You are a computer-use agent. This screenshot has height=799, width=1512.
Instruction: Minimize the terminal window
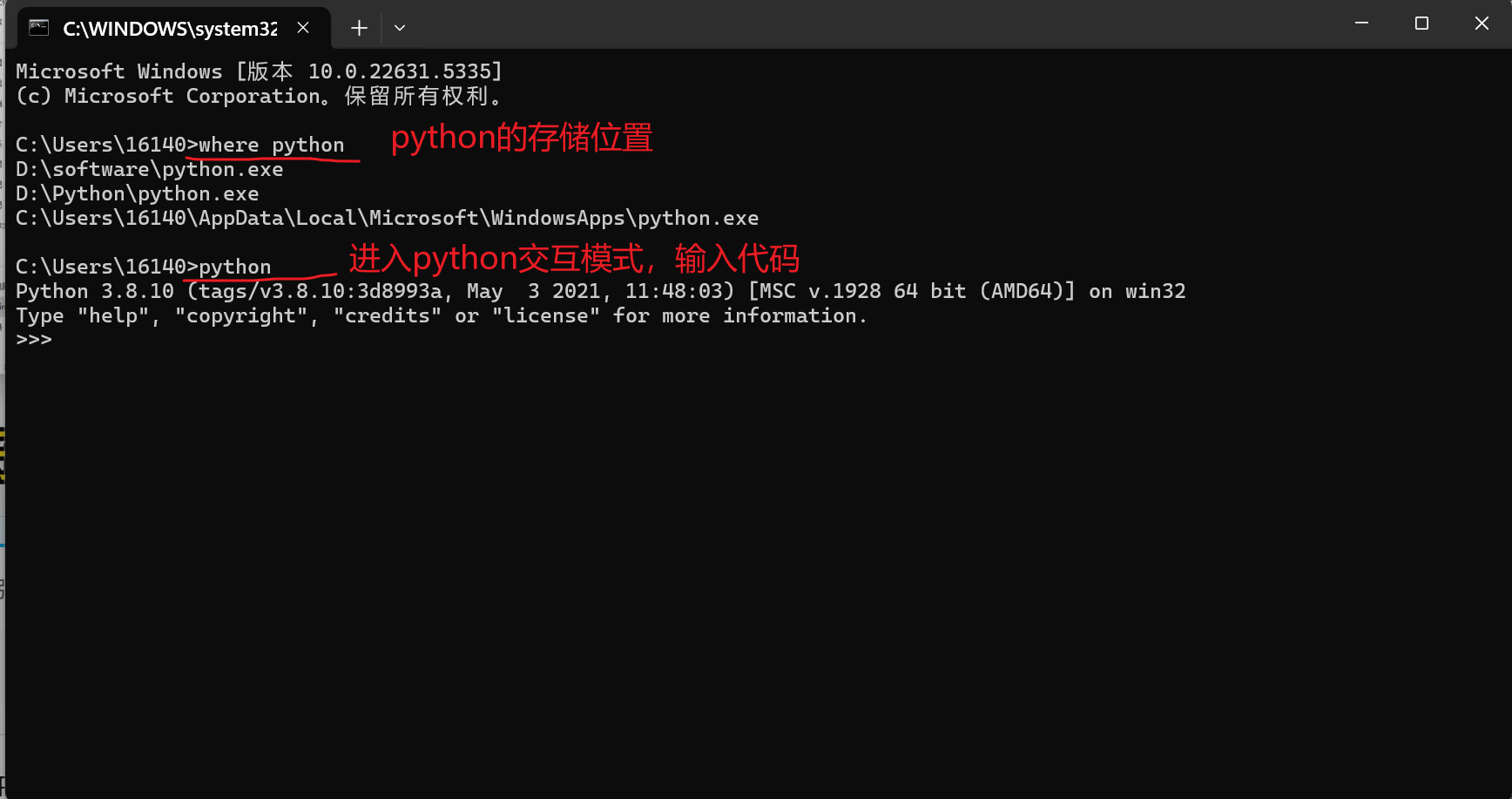(x=1360, y=23)
